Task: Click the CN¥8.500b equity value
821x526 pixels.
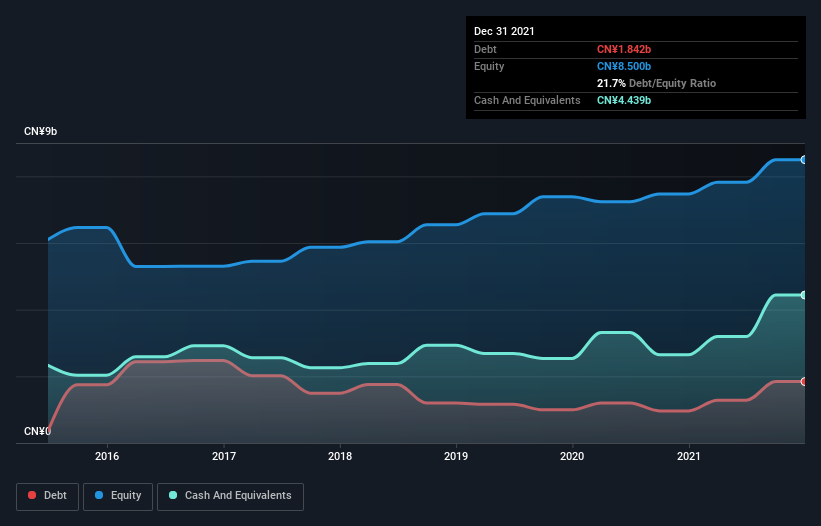Action: [x=624, y=66]
